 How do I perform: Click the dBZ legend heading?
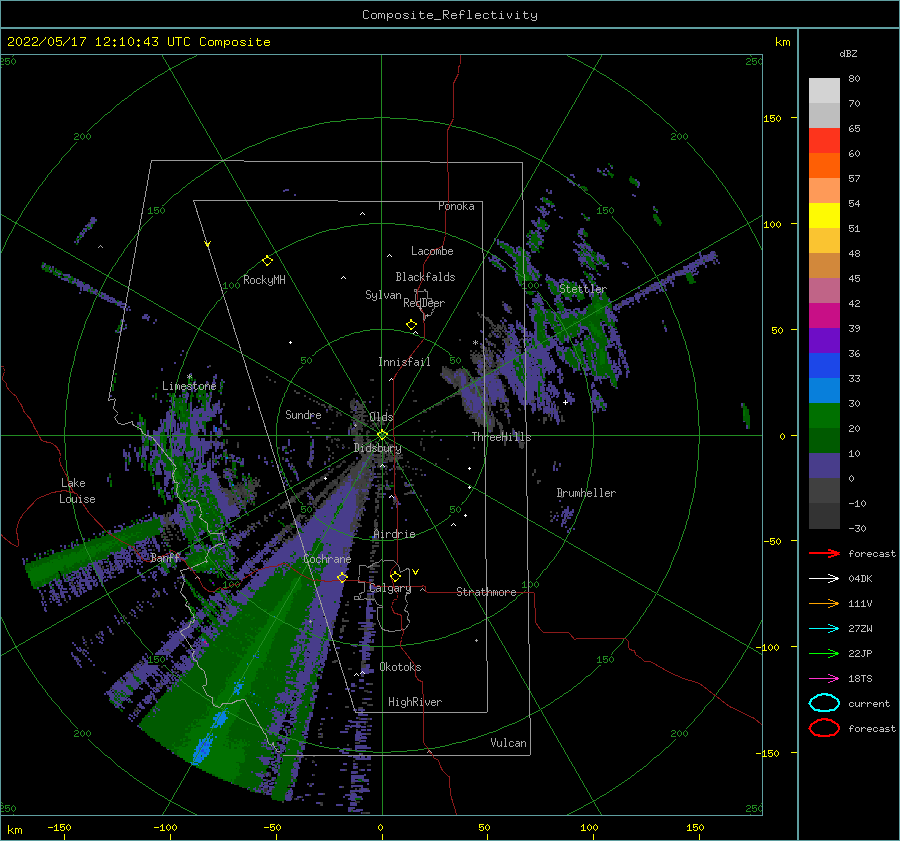click(848, 53)
